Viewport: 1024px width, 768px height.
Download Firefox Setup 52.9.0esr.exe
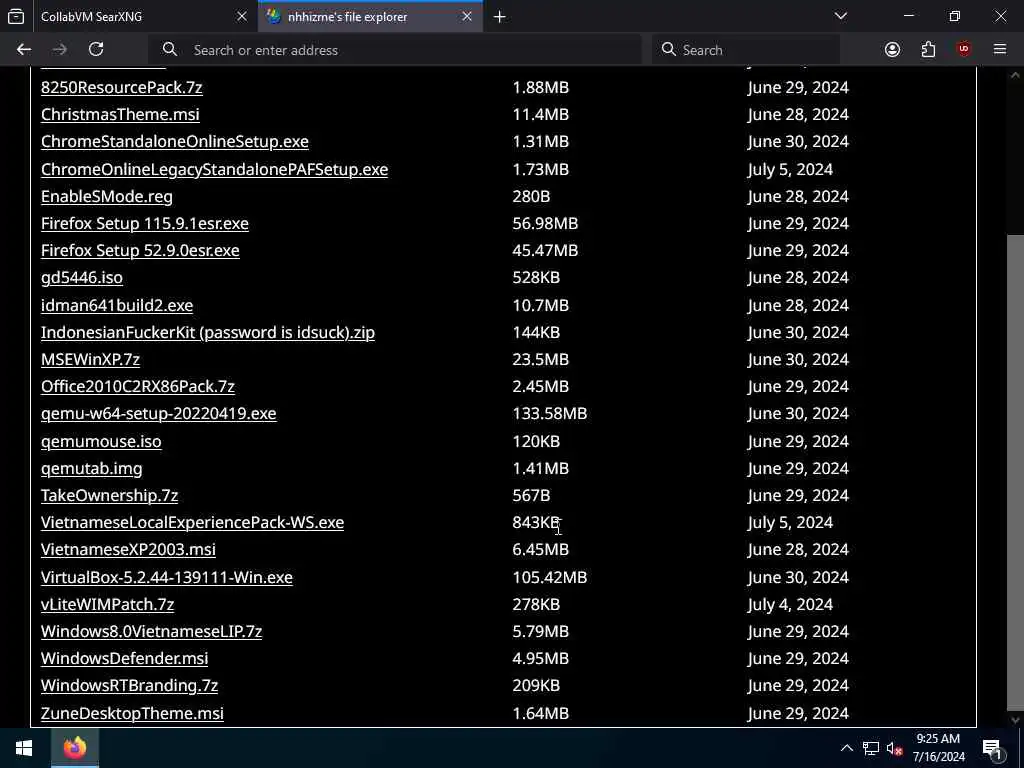[x=140, y=251]
